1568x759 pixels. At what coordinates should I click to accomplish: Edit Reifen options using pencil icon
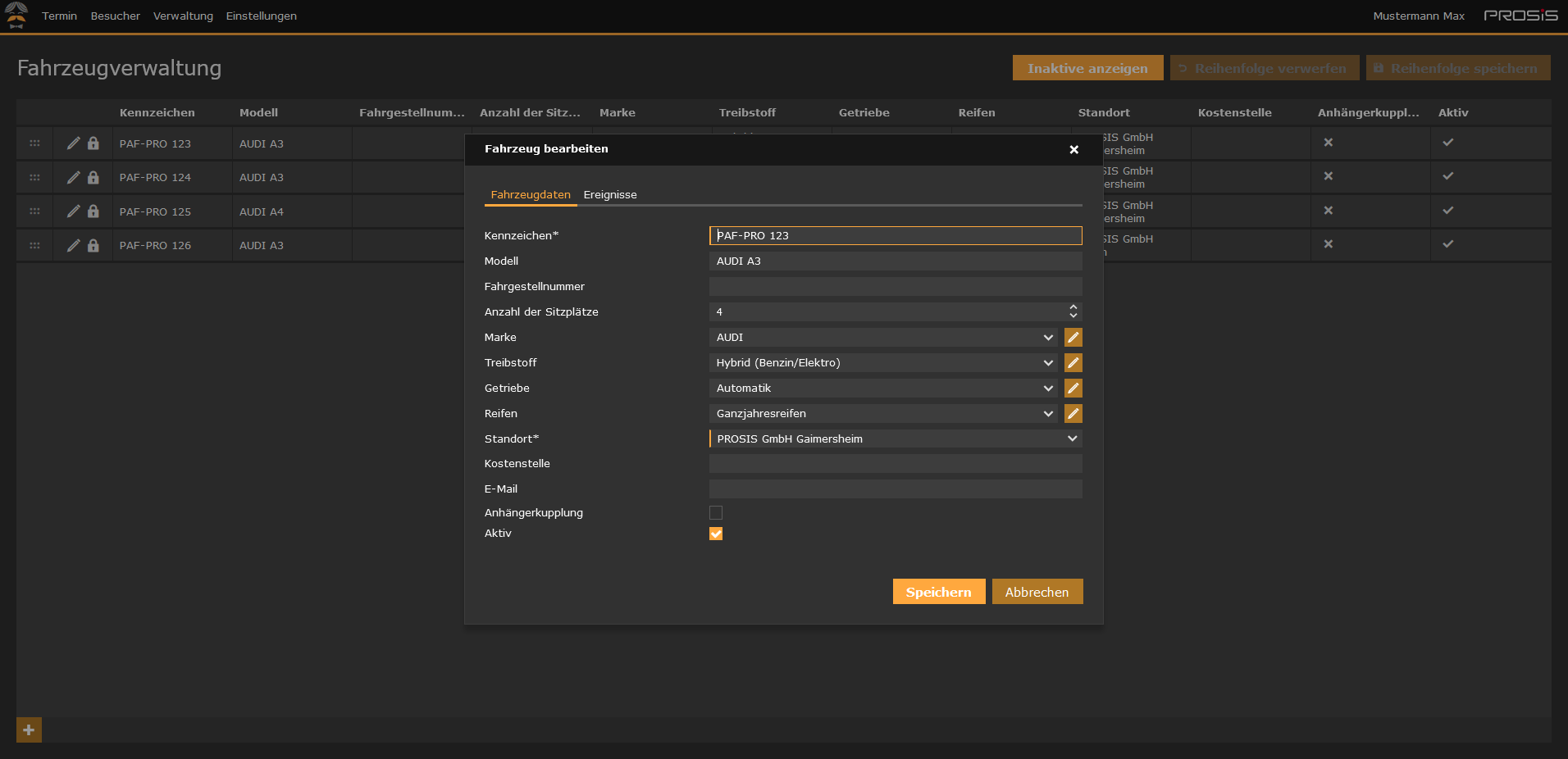coord(1073,413)
